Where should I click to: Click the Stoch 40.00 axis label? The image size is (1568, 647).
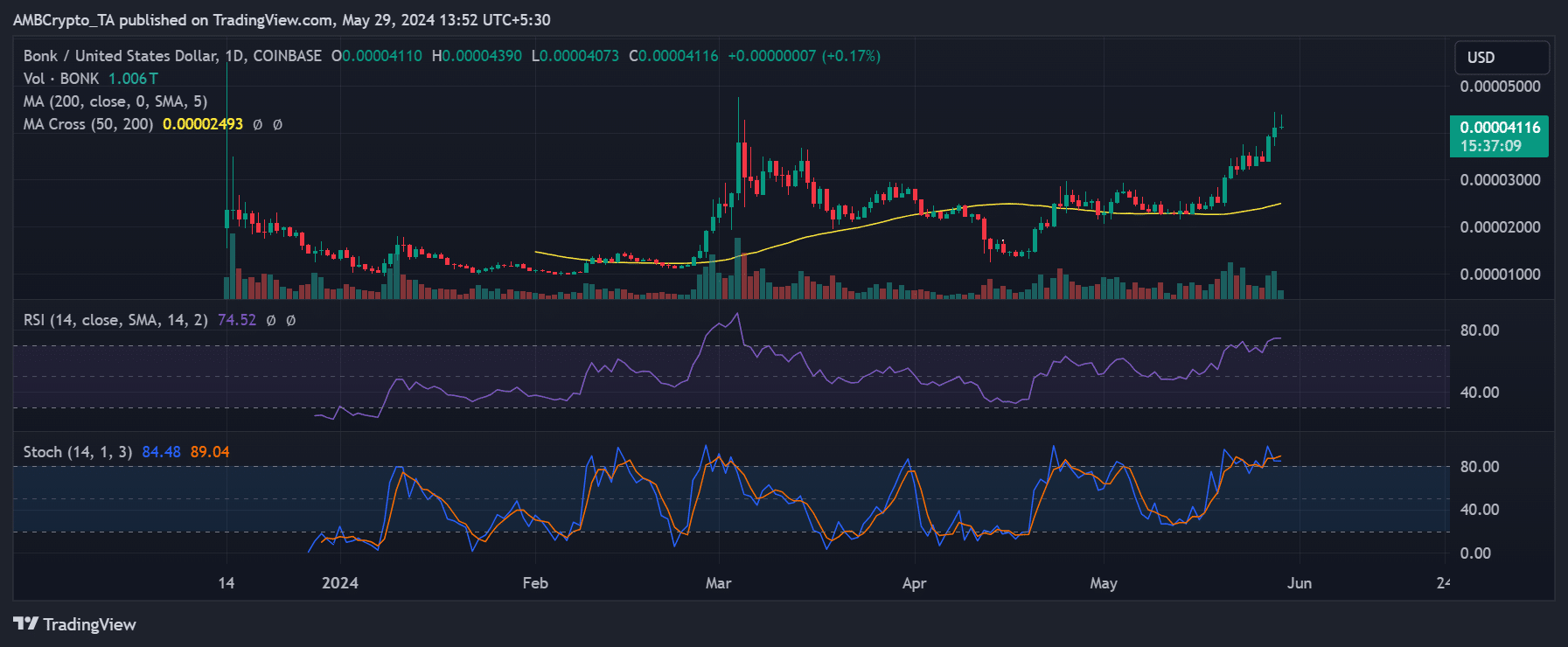tap(1480, 510)
